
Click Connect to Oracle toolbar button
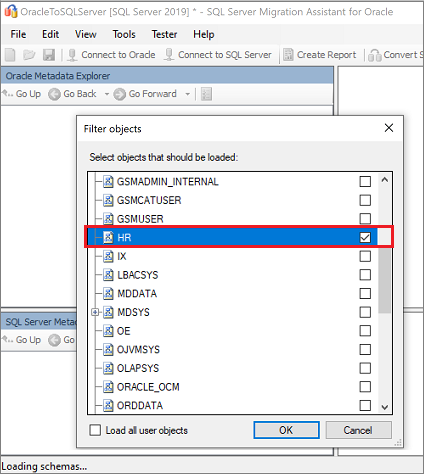tap(111, 55)
